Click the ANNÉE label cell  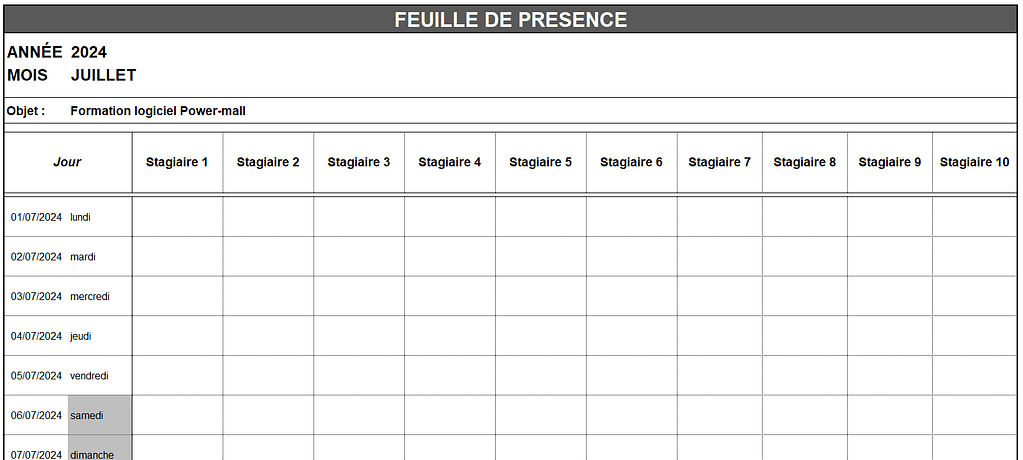tap(35, 52)
